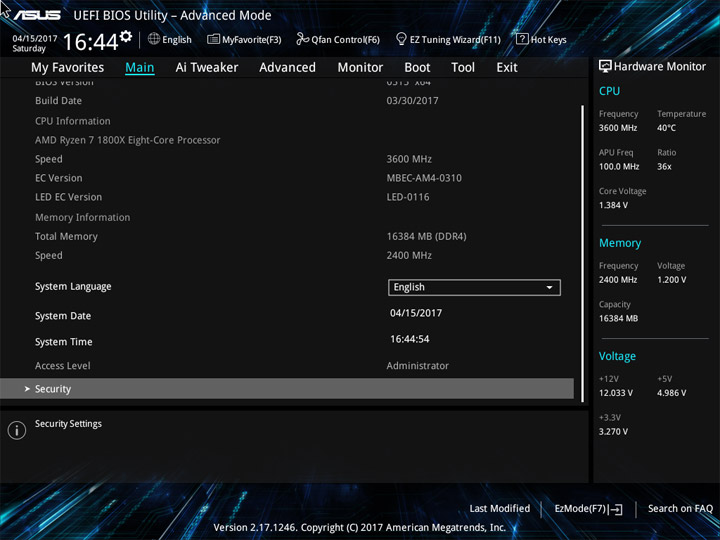Open the Advanced tab

[287, 68]
